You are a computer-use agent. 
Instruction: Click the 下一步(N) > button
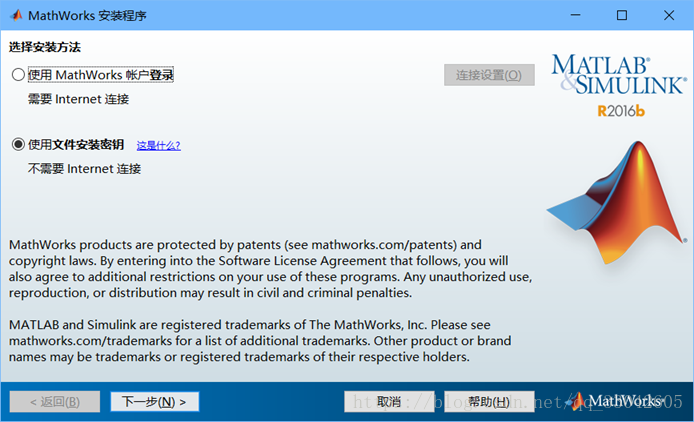(x=154, y=402)
